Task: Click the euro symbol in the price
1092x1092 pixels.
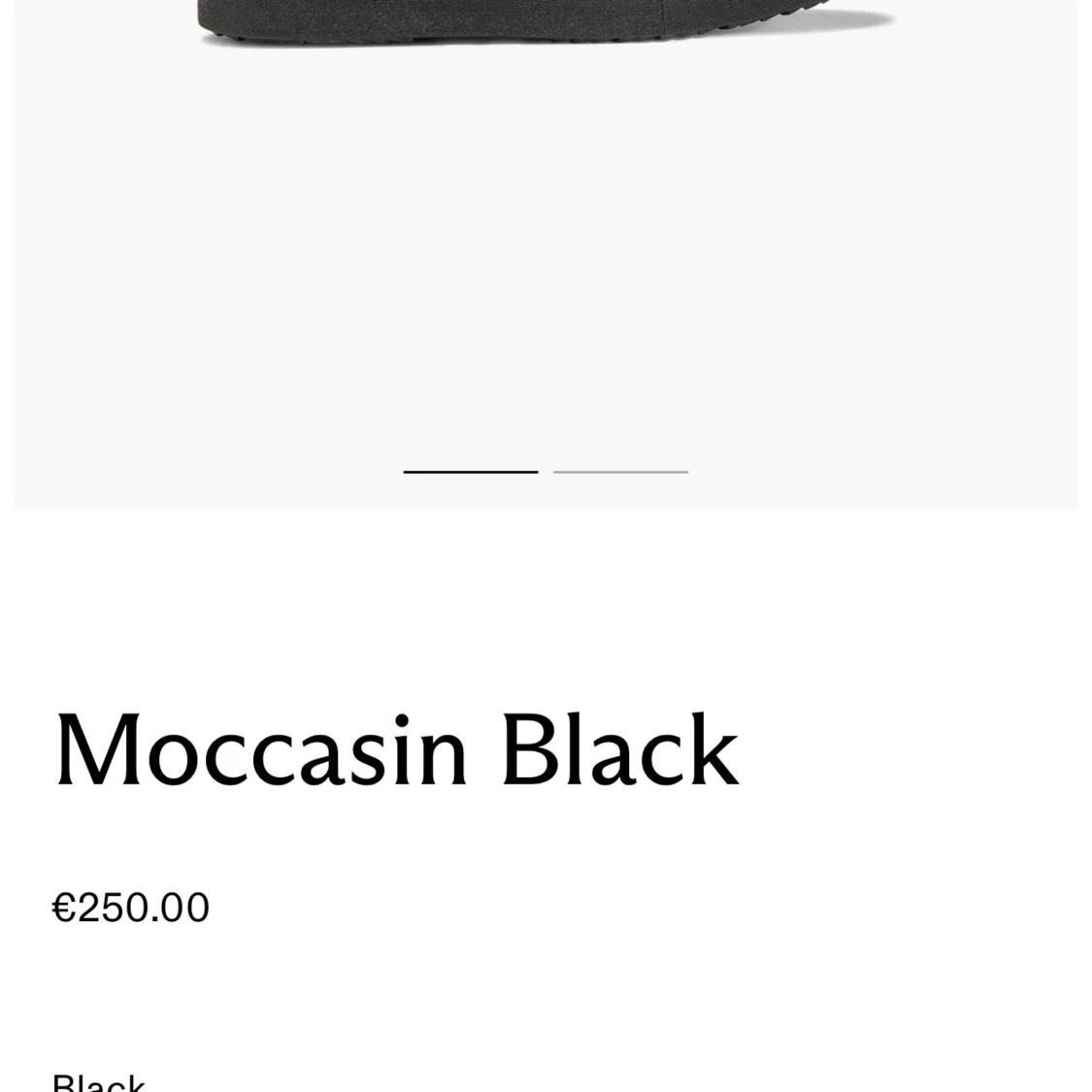Action: coord(64,908)
